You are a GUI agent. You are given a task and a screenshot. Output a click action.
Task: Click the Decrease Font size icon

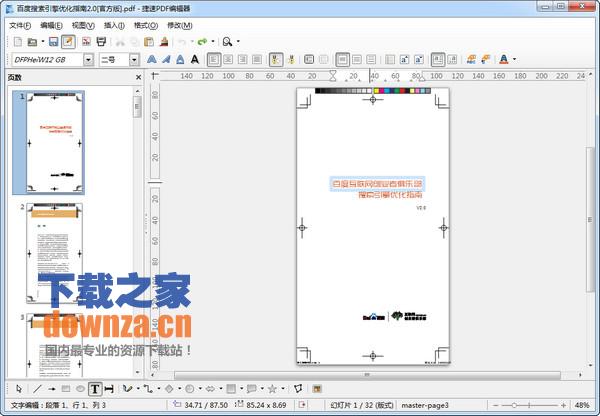(419, 59)
